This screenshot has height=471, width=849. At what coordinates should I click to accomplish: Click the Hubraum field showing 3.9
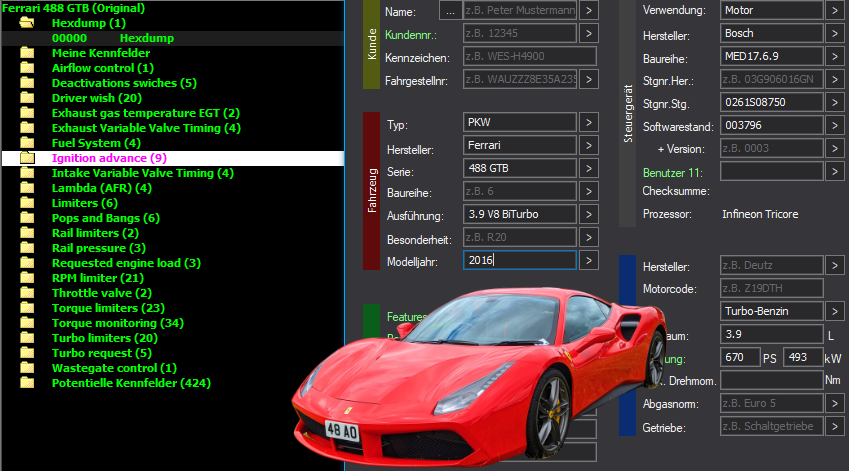tap(772, 335)
